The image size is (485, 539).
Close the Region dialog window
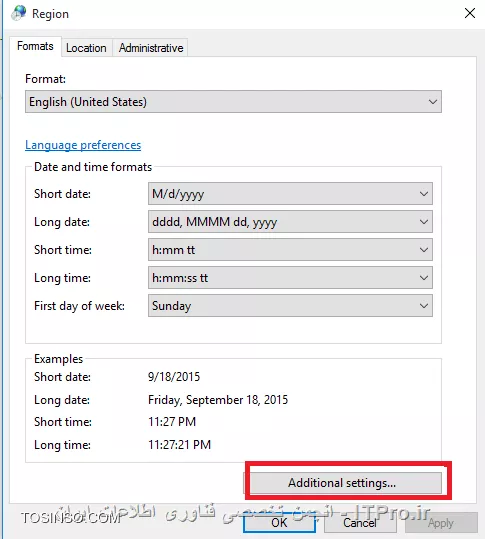(470, 13)
